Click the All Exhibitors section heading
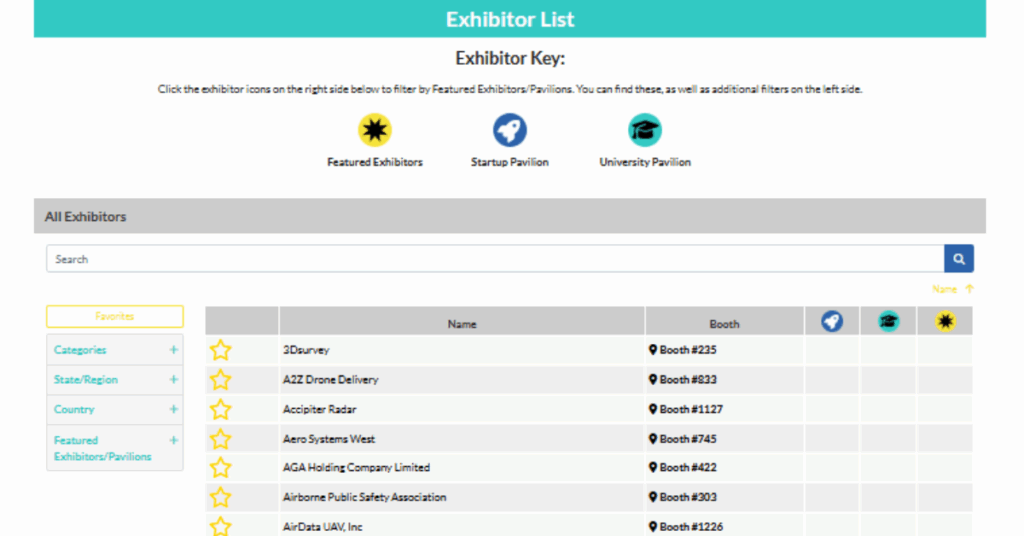The image size is (1024, 536). point(86,217)
